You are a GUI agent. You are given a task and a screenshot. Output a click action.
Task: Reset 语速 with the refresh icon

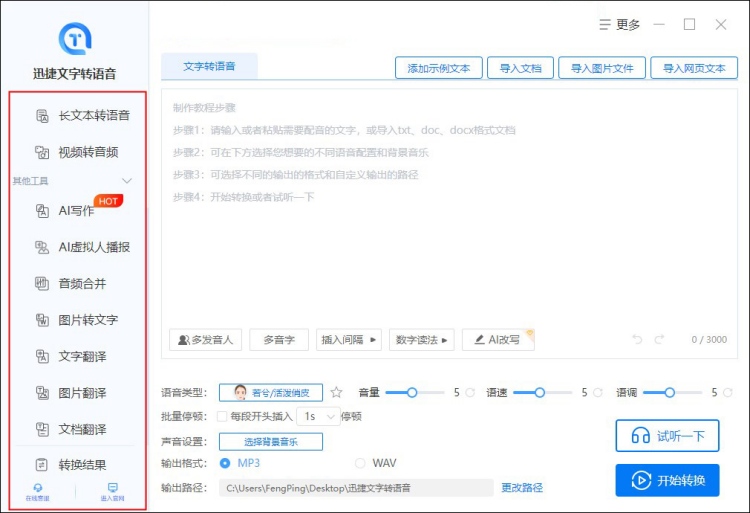(597, 393)
